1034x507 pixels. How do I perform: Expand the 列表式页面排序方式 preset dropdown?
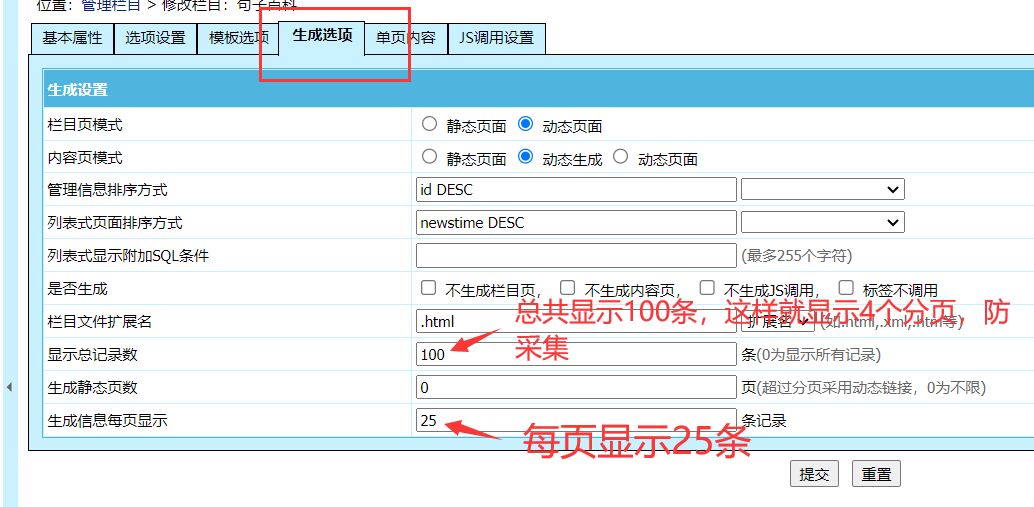point(822,222)
